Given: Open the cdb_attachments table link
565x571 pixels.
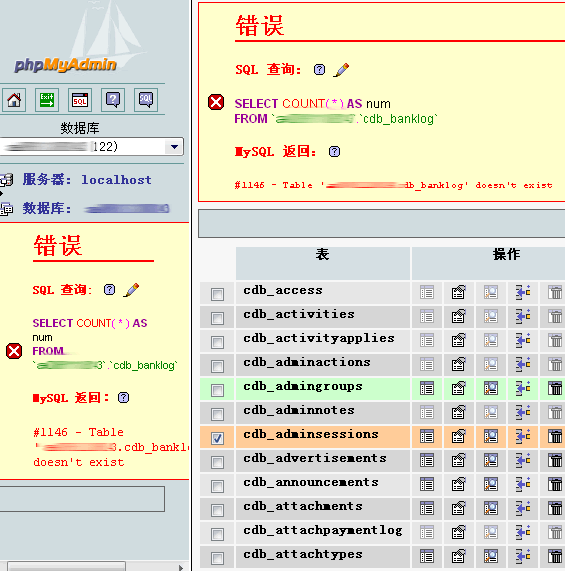Looking at the screenshot, I should click(x=303, y=506).
